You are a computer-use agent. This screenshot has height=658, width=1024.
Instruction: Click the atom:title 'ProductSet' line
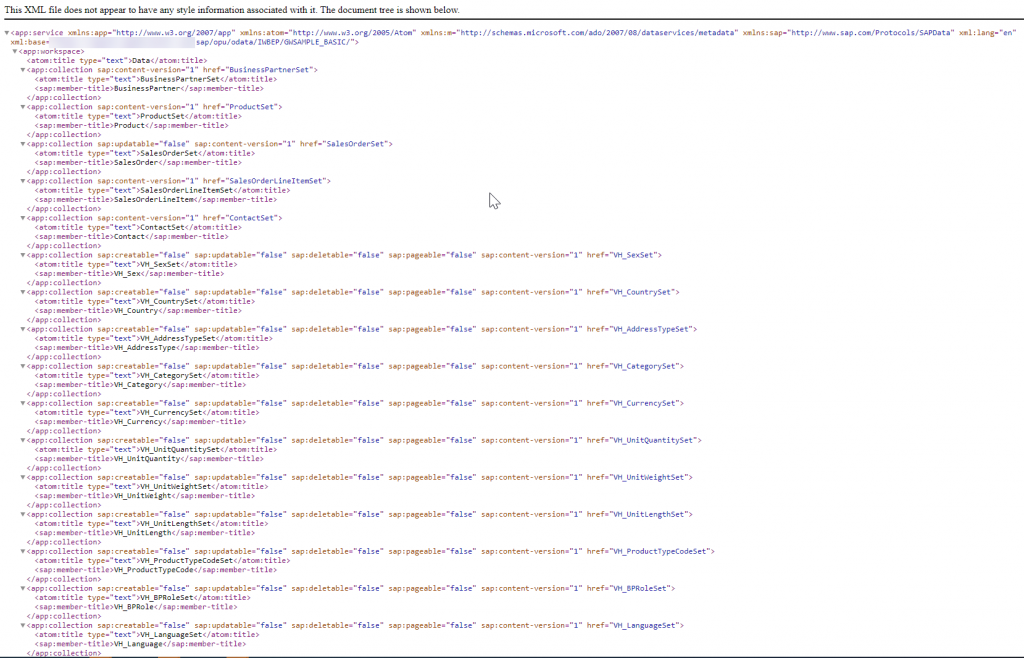tap(138, 116)
